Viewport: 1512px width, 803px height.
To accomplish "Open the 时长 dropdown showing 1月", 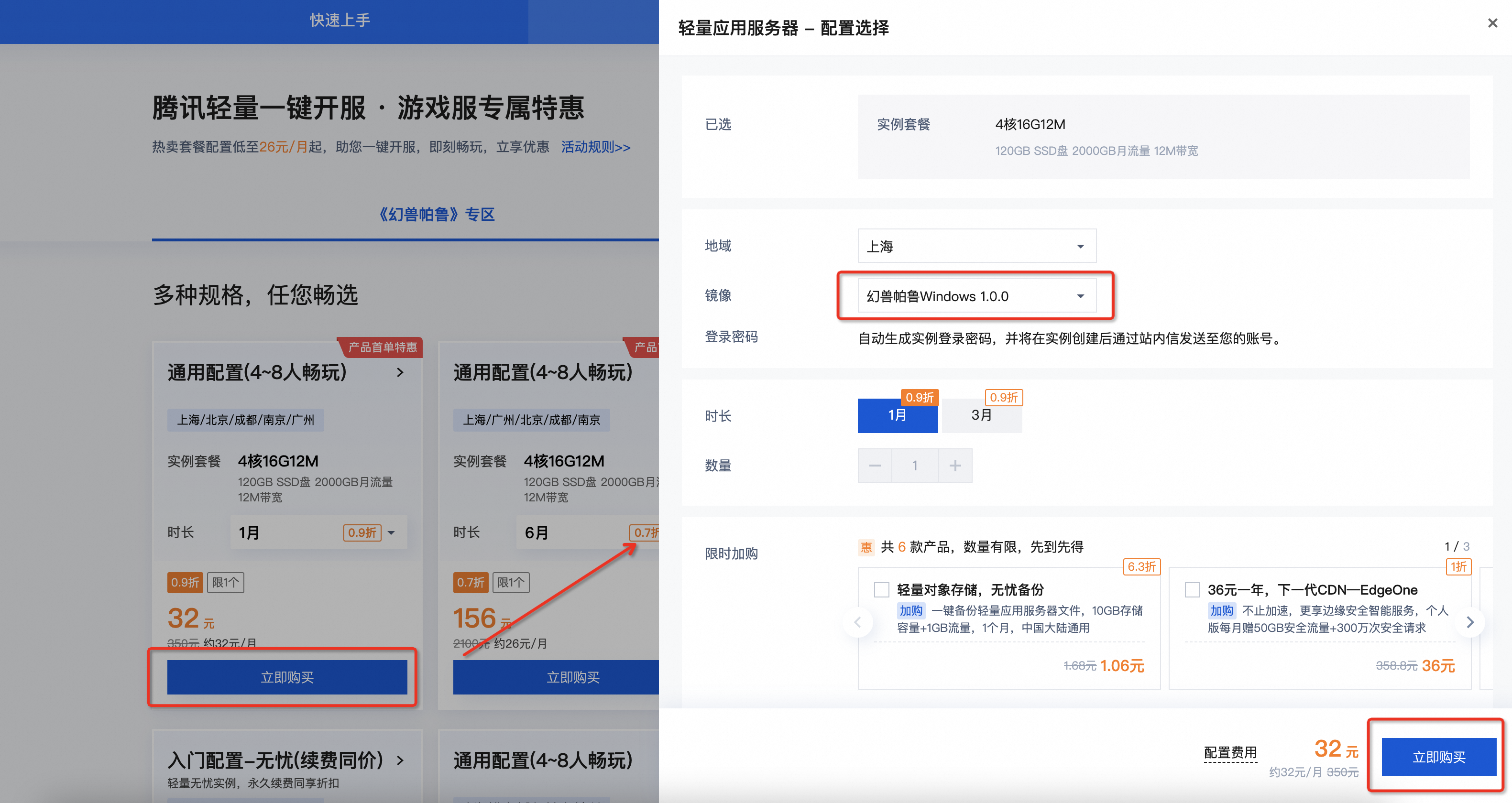I will point(318,532).
